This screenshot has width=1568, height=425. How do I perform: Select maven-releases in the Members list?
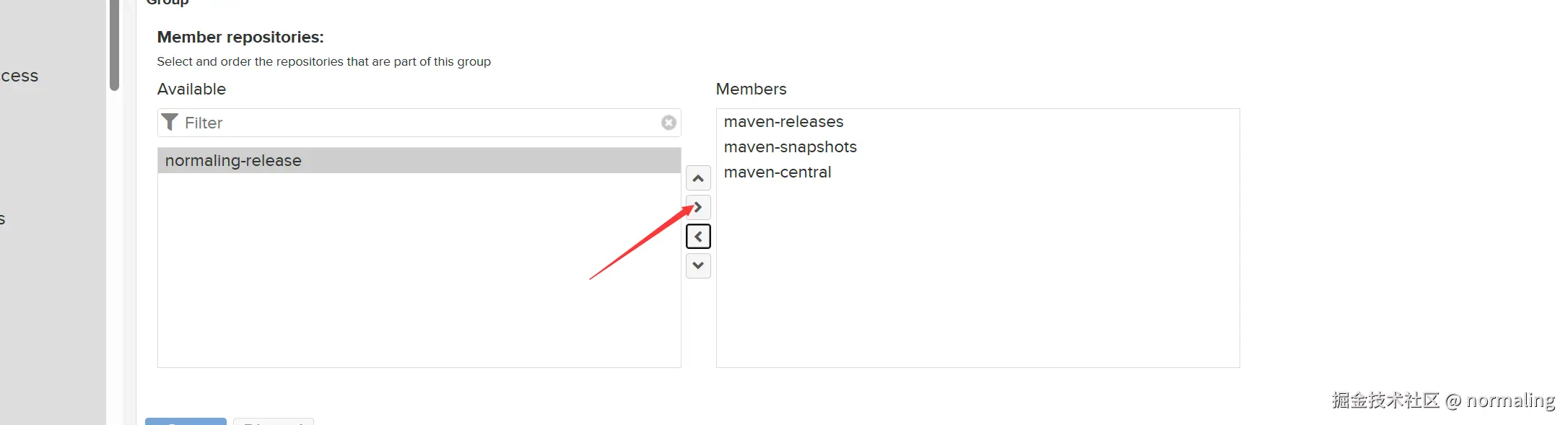pyautogui.click(x=783, y=122)
